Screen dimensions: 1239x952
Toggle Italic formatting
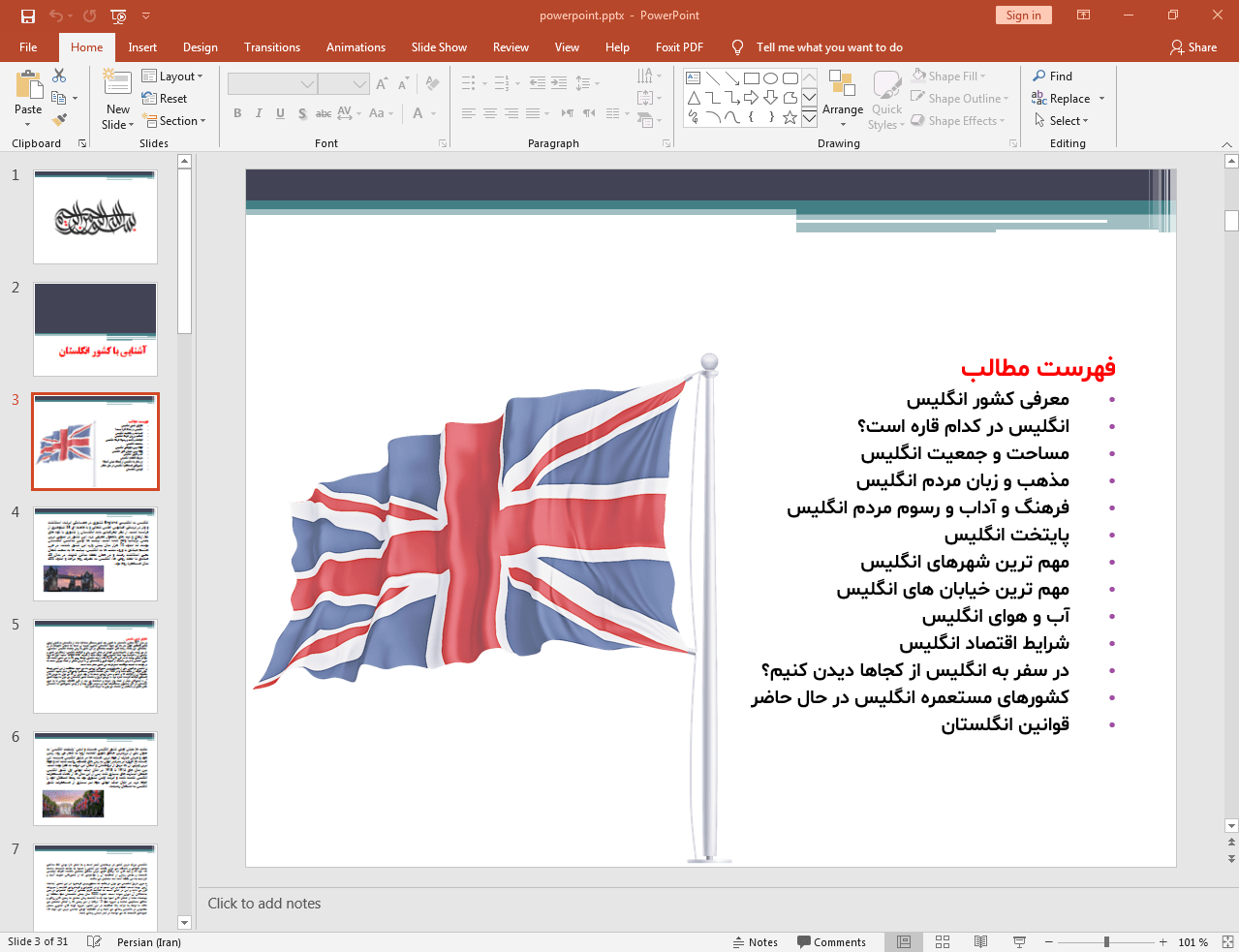coord(259,113)
